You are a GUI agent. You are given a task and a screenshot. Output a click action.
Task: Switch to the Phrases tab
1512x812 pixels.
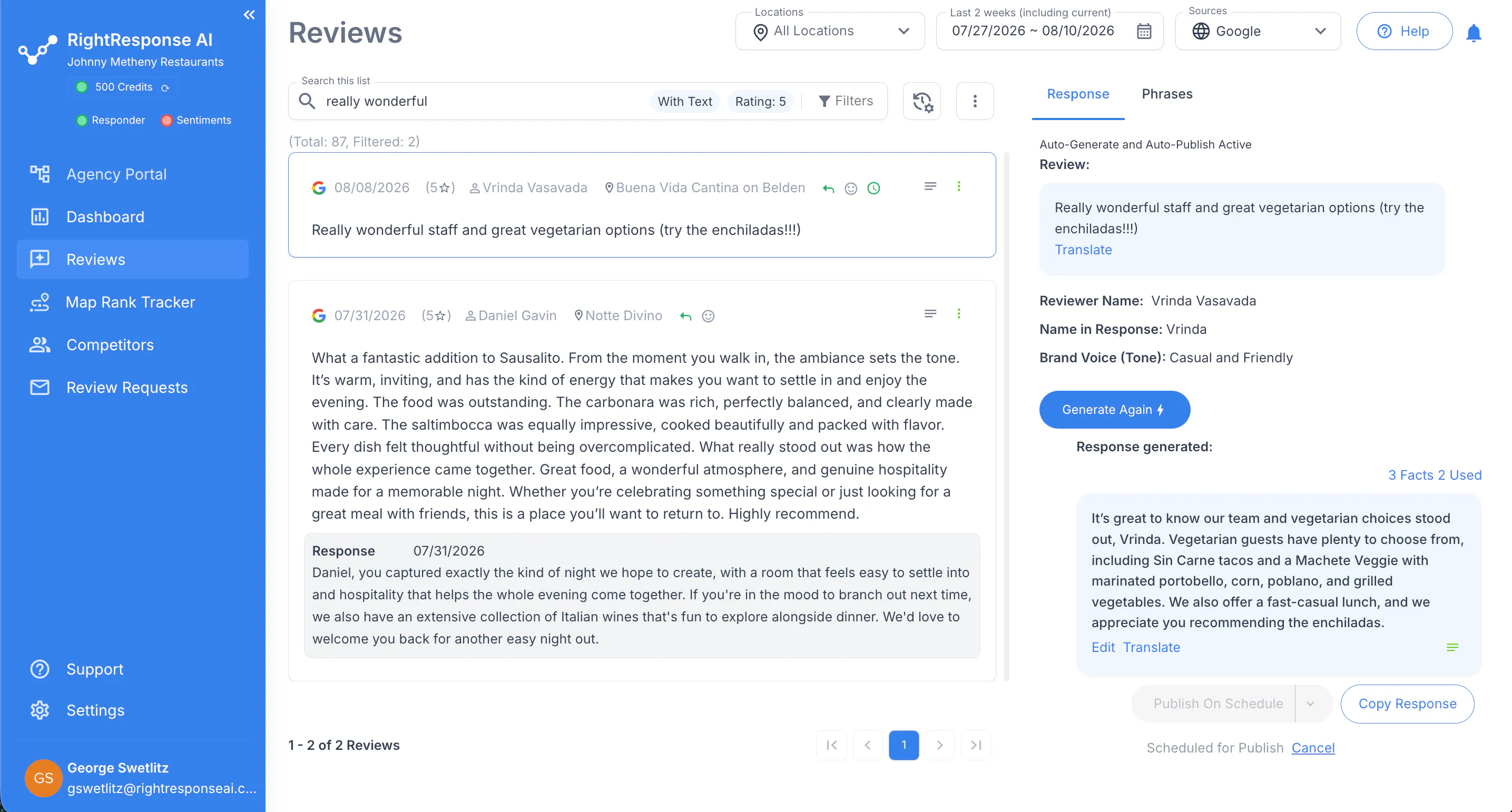pos(1167,94)
